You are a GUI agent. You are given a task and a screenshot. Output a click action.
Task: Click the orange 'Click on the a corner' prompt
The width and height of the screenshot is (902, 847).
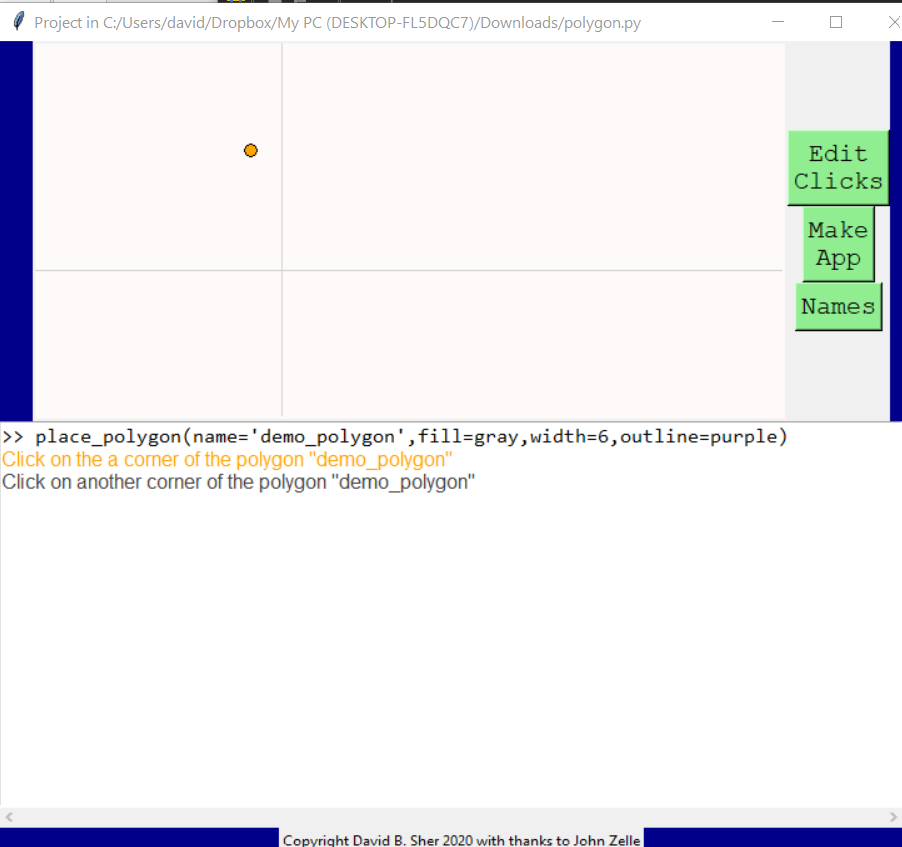(x=227, y=460)
